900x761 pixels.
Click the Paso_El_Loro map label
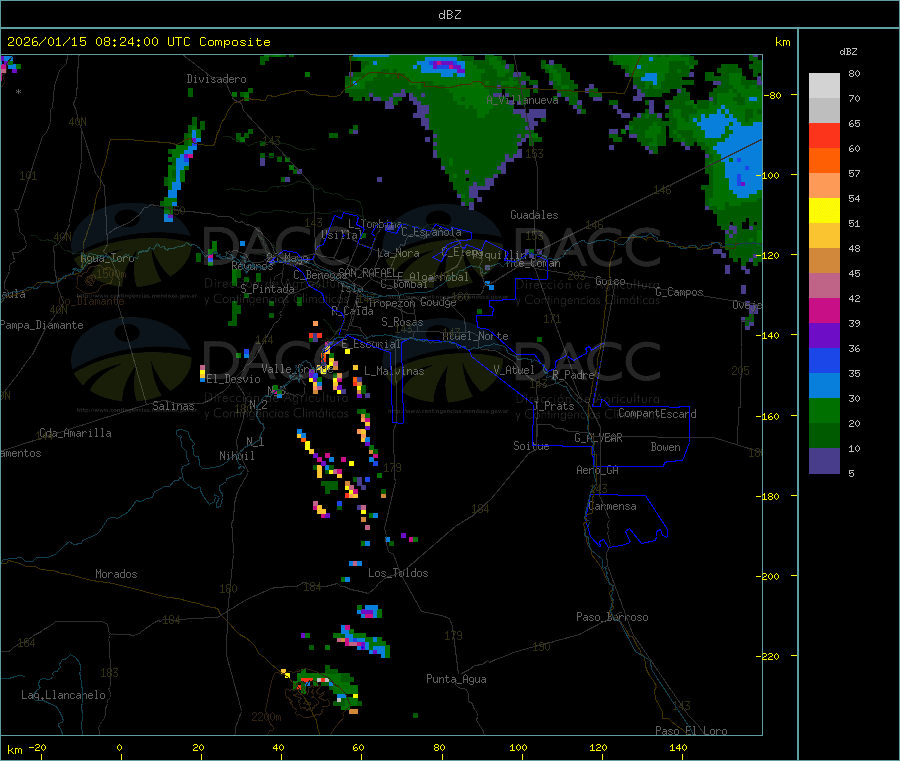point(691,730)
